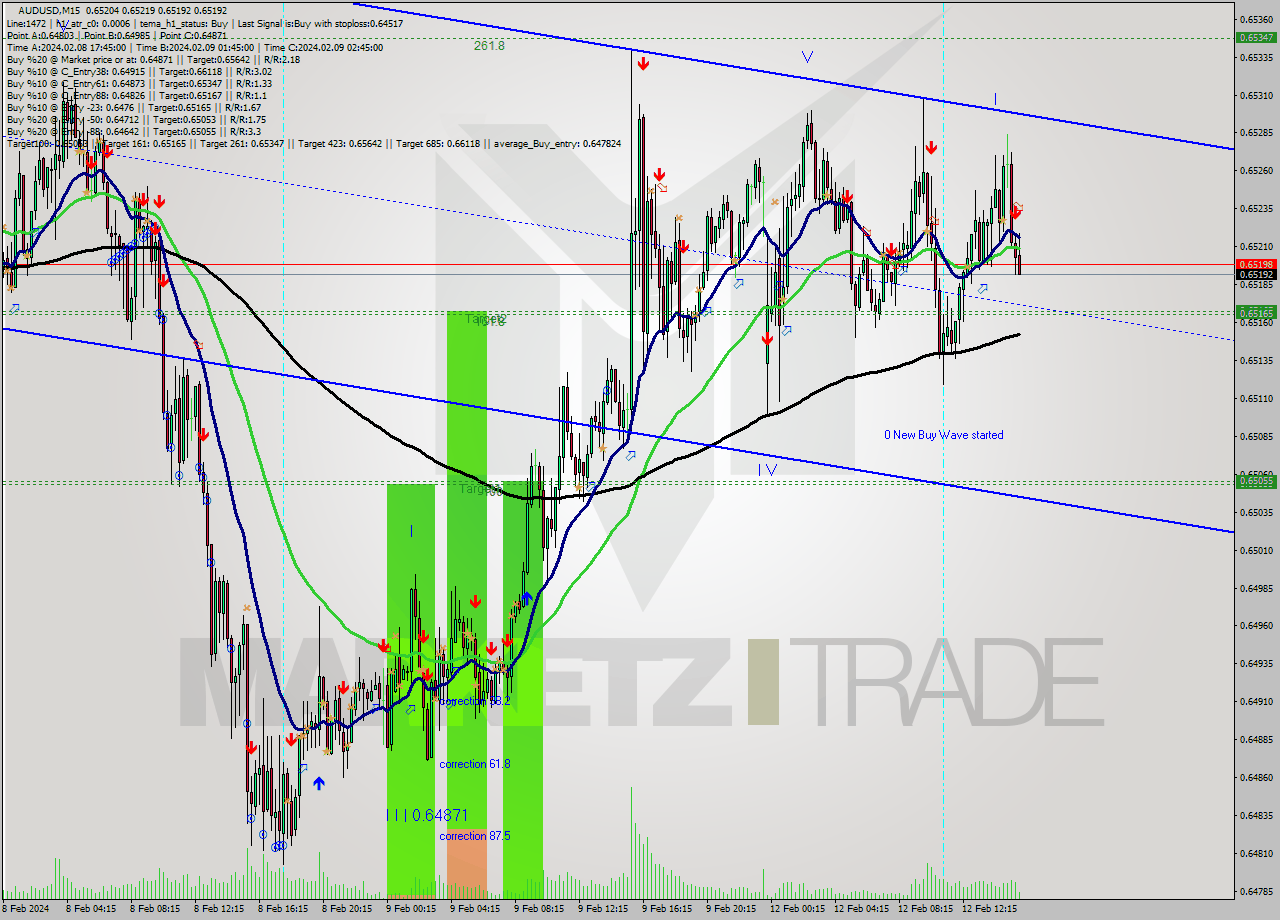Click the black 0.65192 current price tag
Screen dimensions: 1280x920
pyautogui.click(x=1257, y=274)
